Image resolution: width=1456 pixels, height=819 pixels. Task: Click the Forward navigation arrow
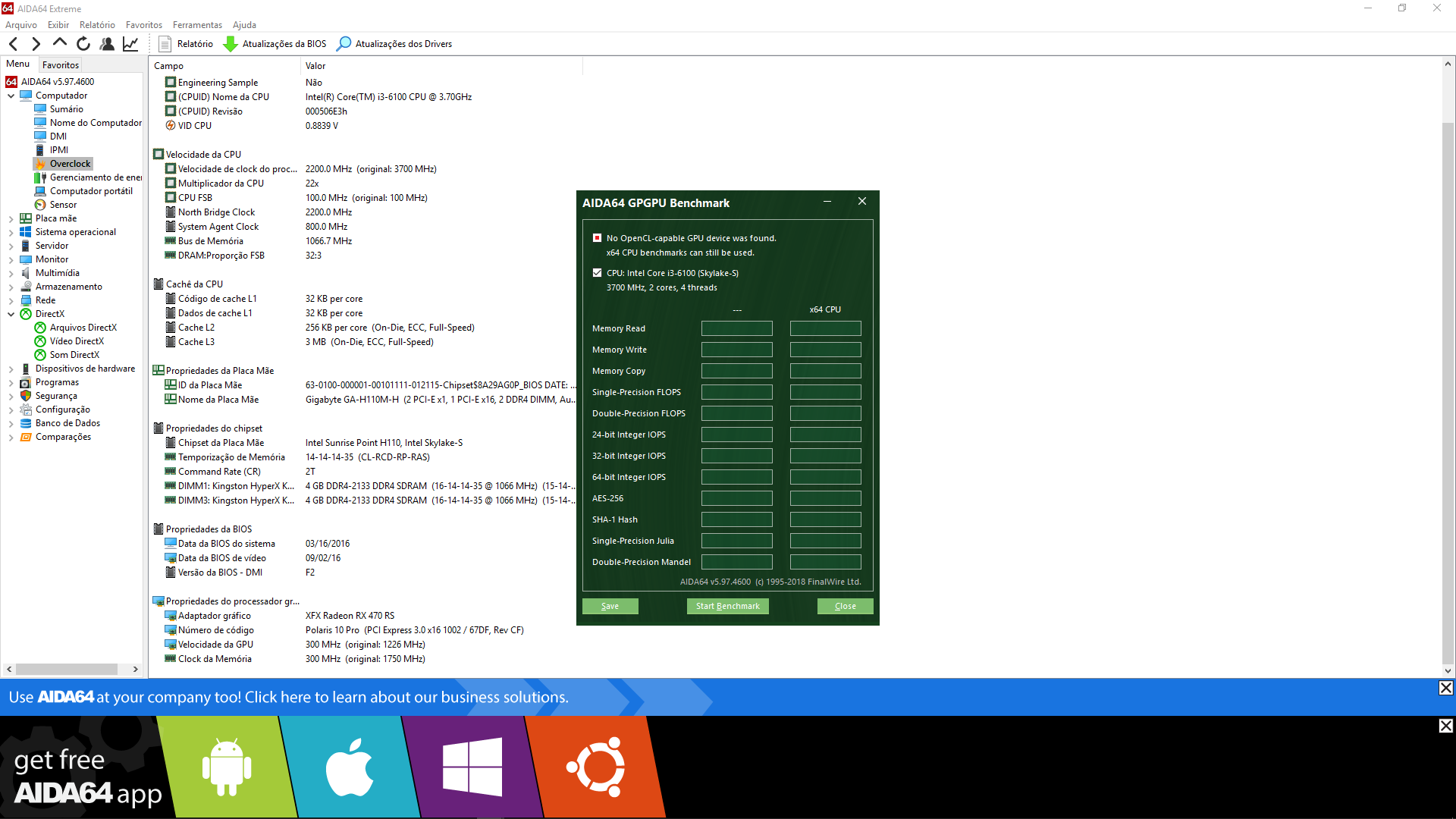(36, 44)
